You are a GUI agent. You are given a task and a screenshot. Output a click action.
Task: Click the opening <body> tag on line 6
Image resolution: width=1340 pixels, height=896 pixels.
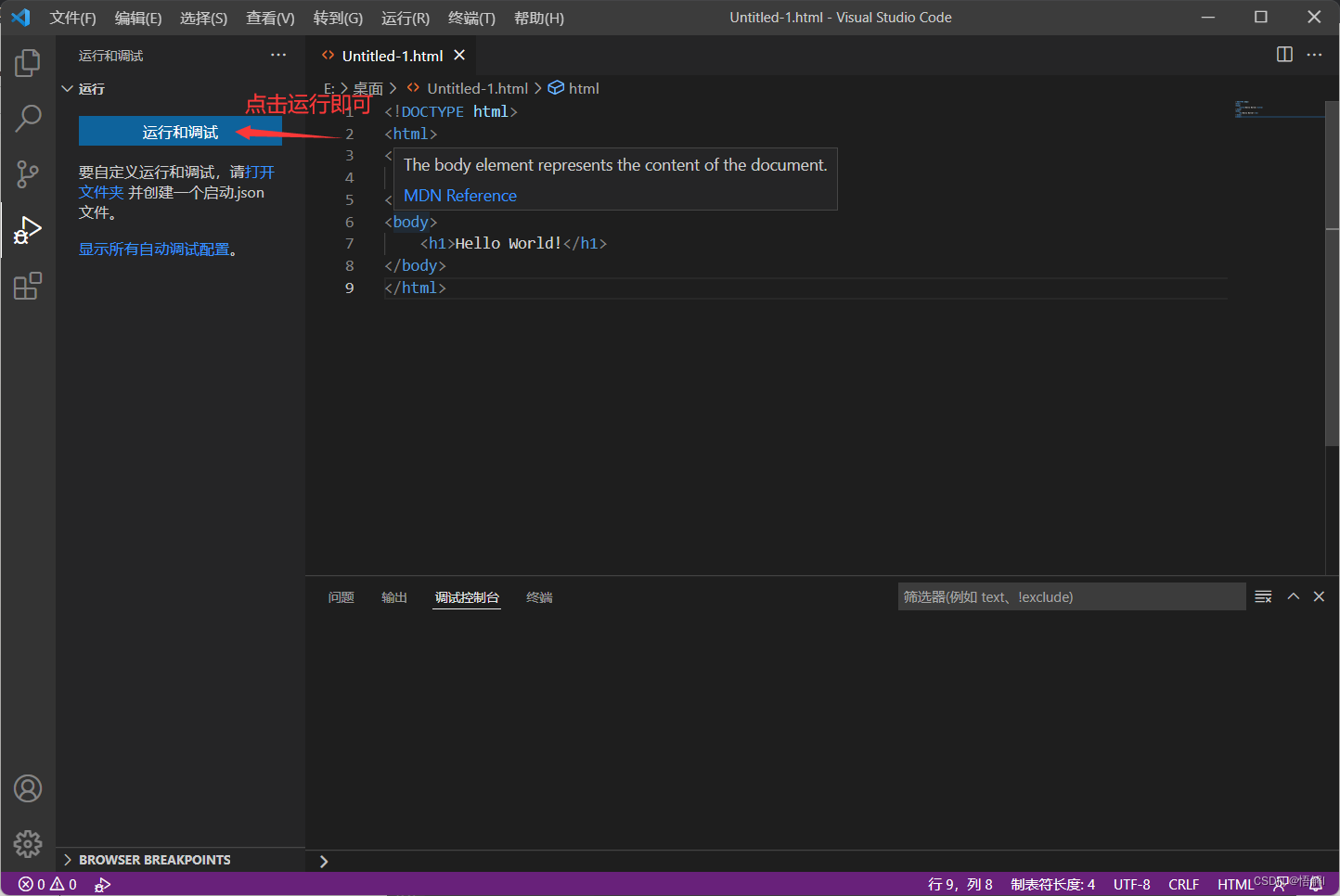point(410,222)
